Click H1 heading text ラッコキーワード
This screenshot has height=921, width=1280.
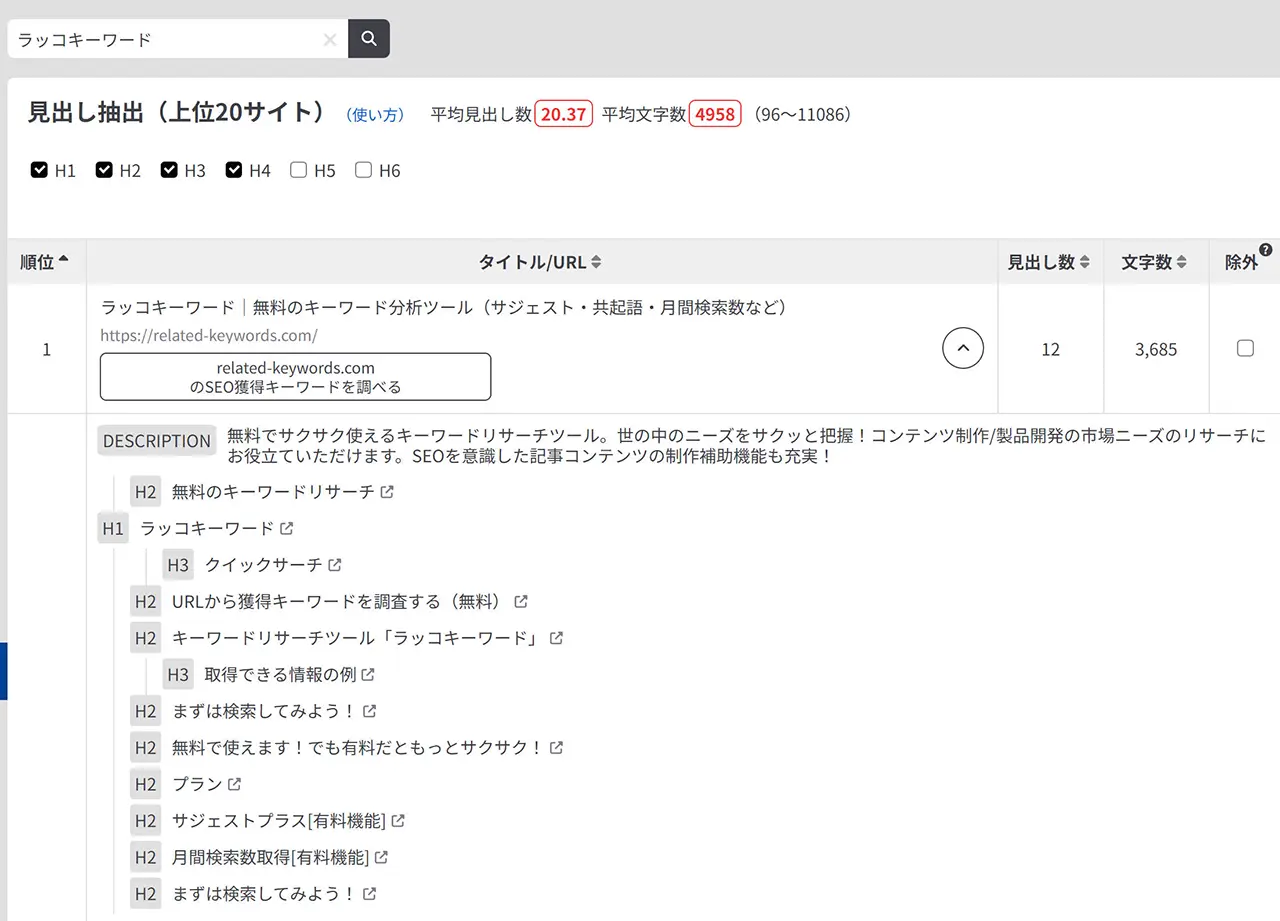coord(207,528)
